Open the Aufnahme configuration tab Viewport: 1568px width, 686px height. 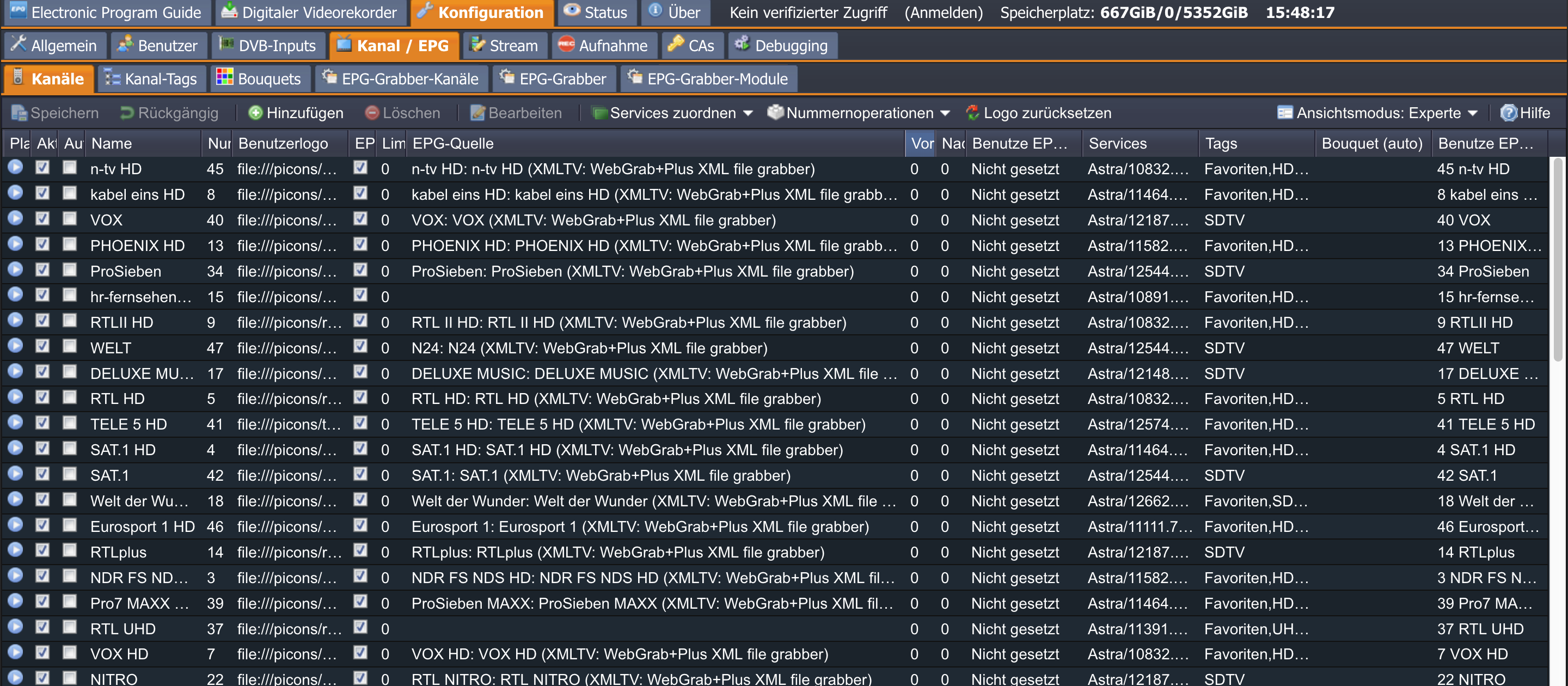point(603,46)
